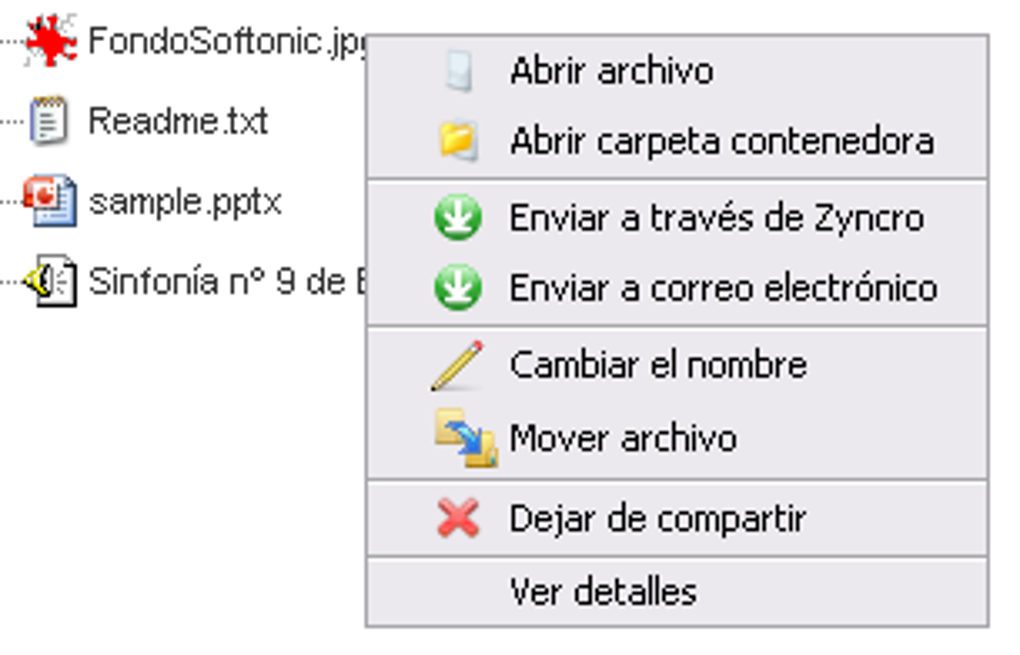
Task: Click the audio file icon beside Sinfonía nº 9
Action: pyautogui.click(x=52, y=281)
